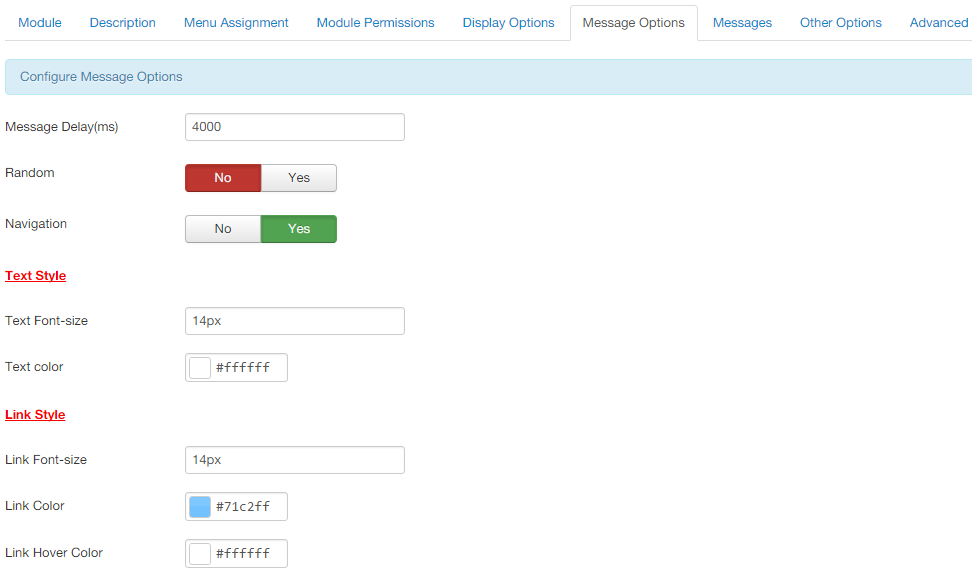This screenshot has height=571, width=972.
Task: Click the Text Font-size input field
Action: pyautogui.click(x=295, y=321)
